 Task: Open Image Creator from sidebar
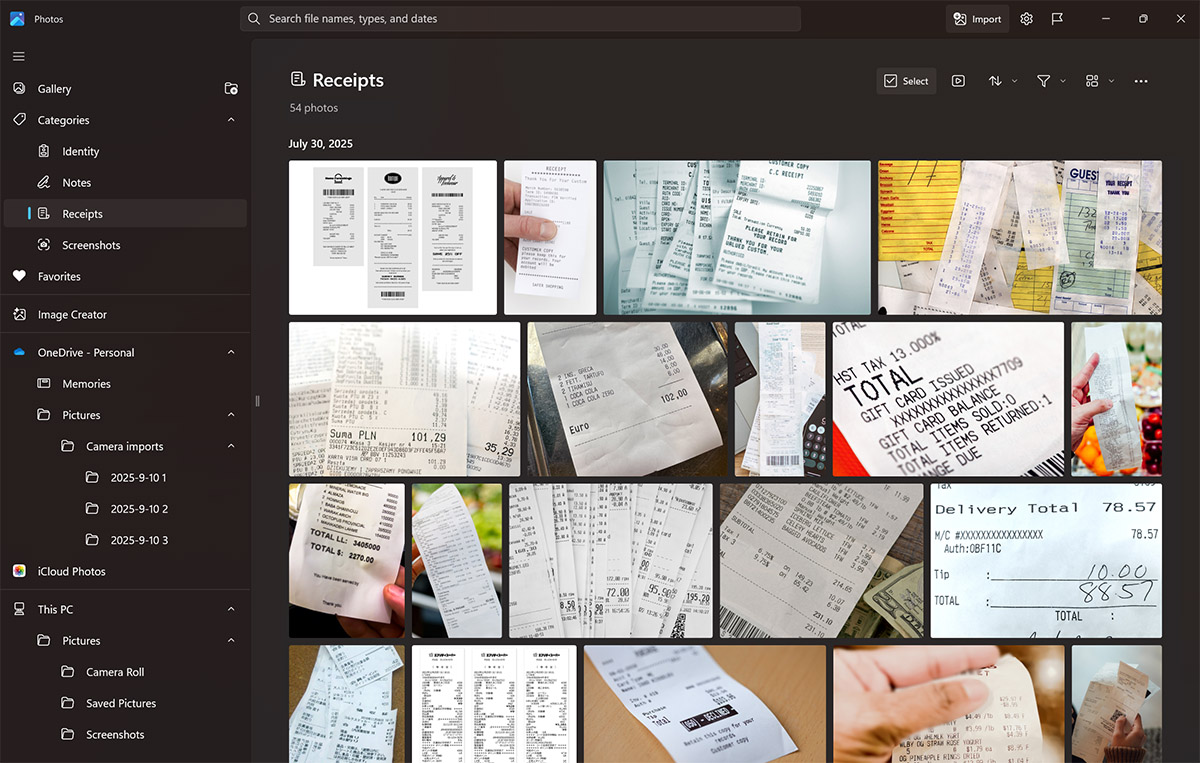pyautogui.click(x=72, y=314)
